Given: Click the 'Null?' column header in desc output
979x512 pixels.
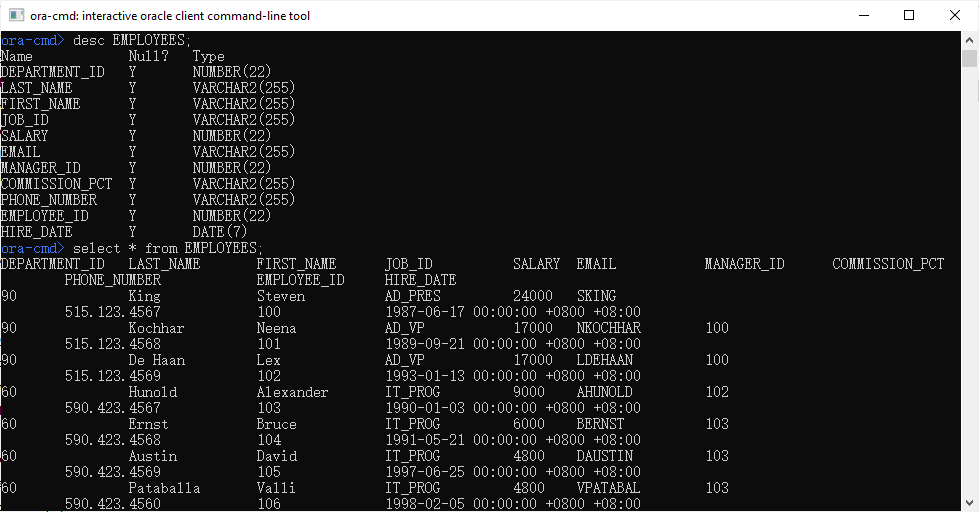Looking at the screenshot, I should pyautogui.click(x=148, y=56).
